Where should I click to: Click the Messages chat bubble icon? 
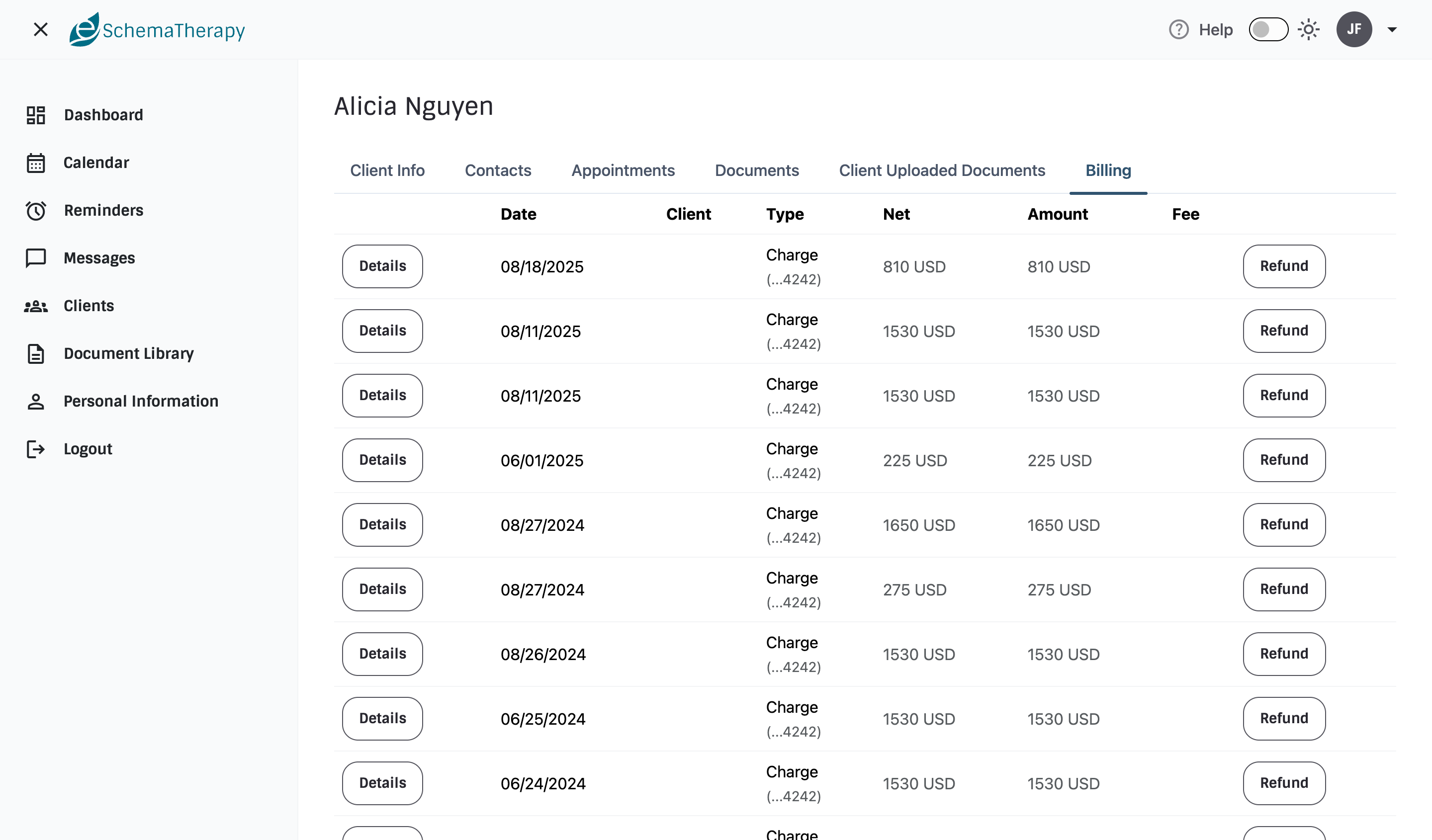36,258
